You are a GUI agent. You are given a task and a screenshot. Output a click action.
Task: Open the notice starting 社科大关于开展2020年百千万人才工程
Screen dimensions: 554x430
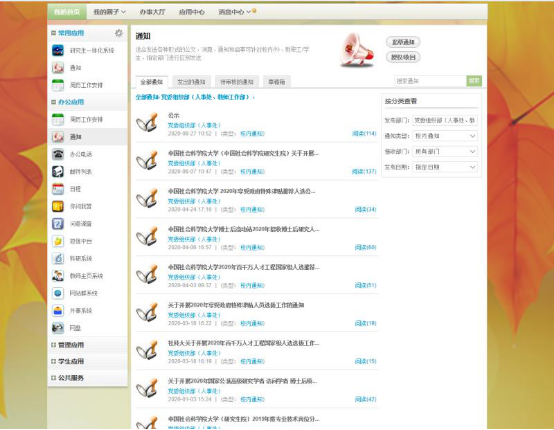coord(243,343)
